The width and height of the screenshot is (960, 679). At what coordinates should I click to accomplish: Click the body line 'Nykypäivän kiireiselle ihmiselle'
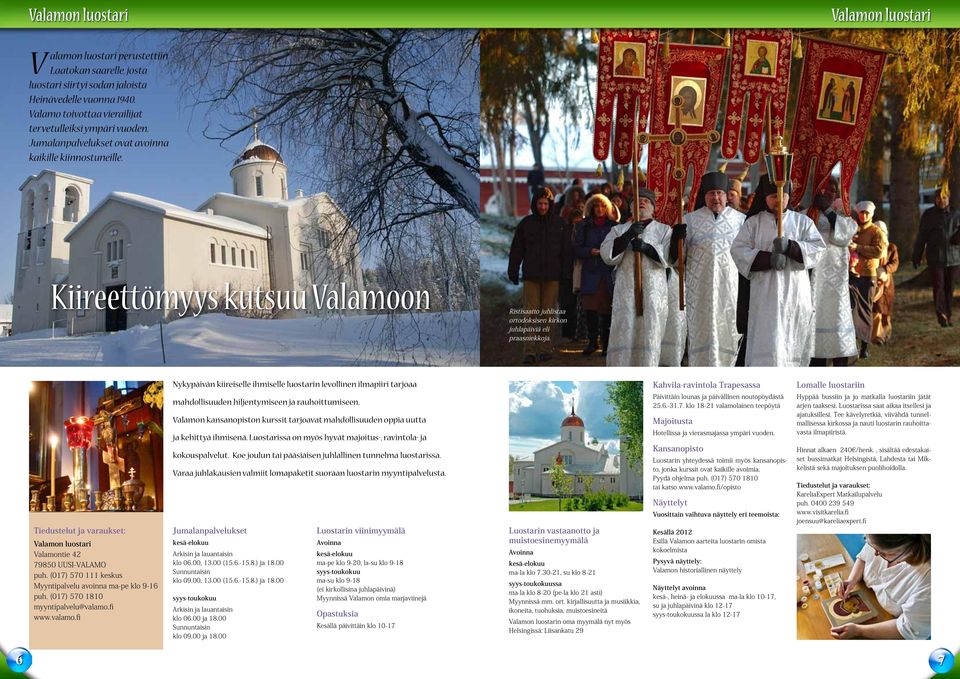294,385
